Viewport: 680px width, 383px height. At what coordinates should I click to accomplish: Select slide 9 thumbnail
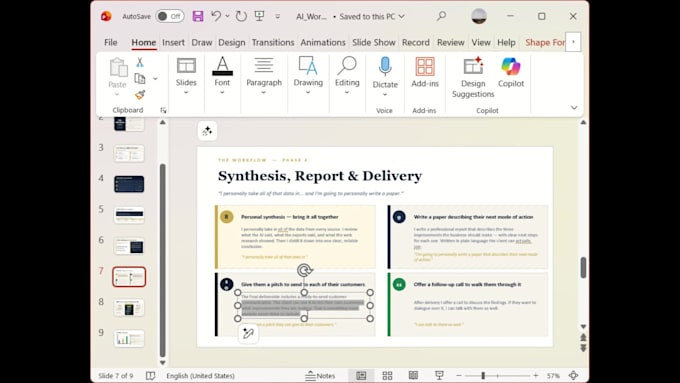click(129, 338)
